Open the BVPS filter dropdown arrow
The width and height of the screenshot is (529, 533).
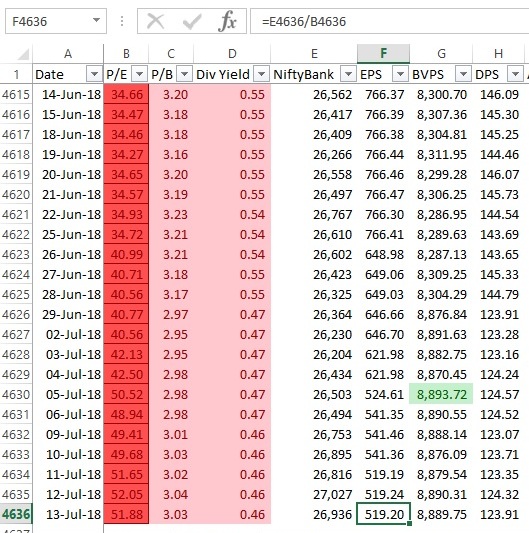coord(463,74)
